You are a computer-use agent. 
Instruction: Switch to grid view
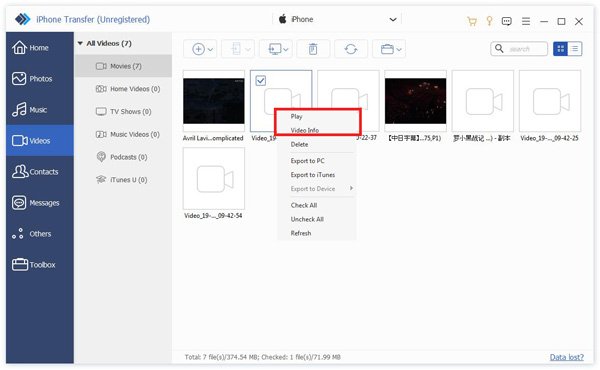click(561, 49)
